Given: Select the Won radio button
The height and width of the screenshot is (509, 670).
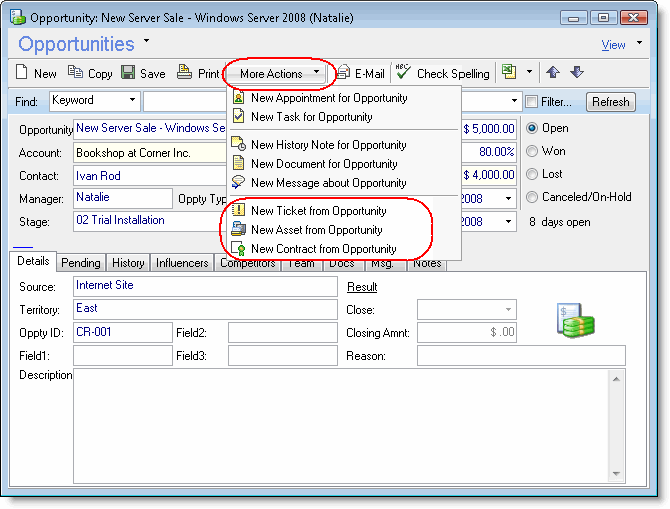Looking at the screenshot, I should click(531, 151).
